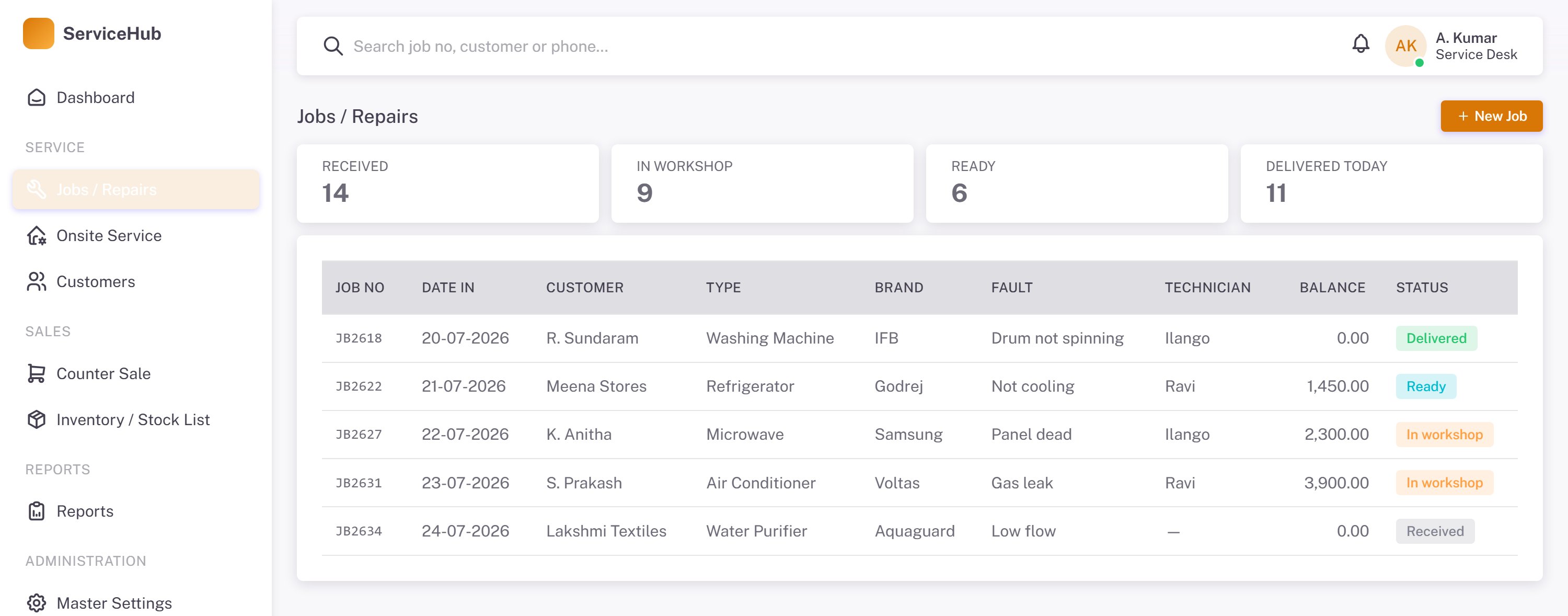Click the STATUS column header

click(x=1422, y=288)
